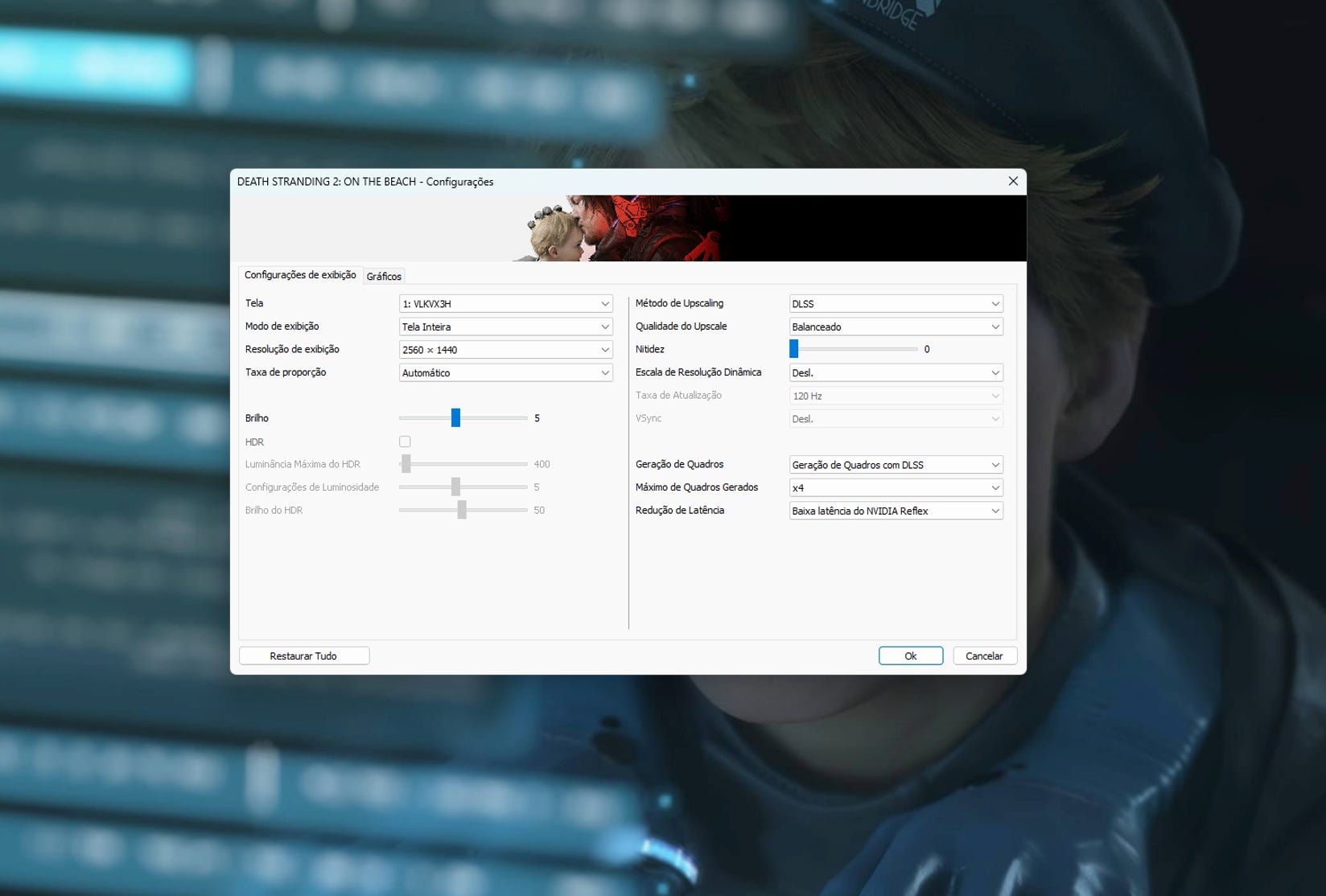
Task: Click the Brilho value 5
Action: (537, 418)
